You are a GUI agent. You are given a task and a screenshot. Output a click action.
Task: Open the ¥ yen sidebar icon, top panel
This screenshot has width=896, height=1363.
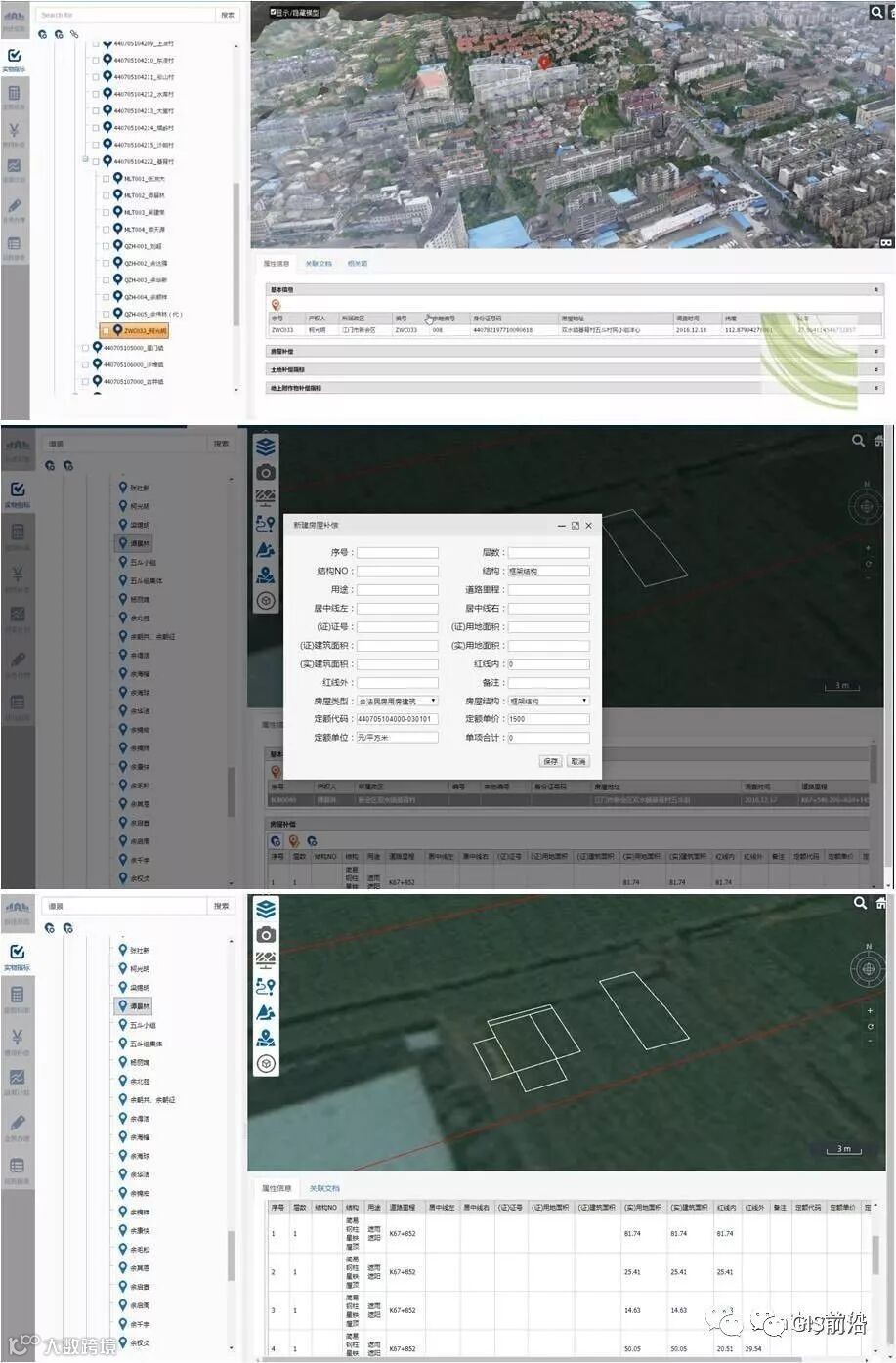14,131
